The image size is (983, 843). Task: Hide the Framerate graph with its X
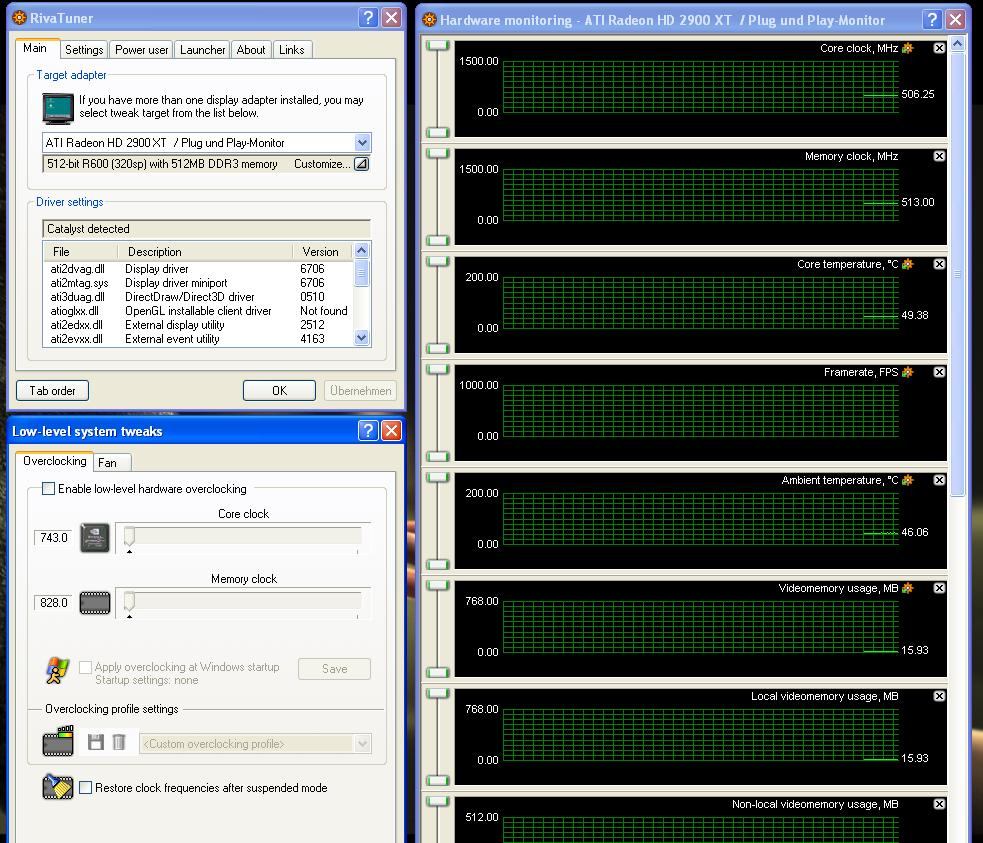(x=939, y=372)
